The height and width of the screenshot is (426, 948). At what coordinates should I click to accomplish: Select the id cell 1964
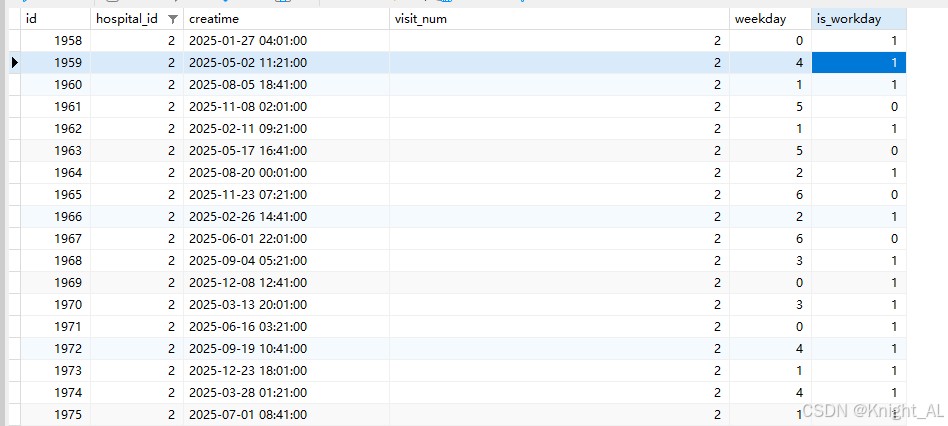(x=56, y=173)
